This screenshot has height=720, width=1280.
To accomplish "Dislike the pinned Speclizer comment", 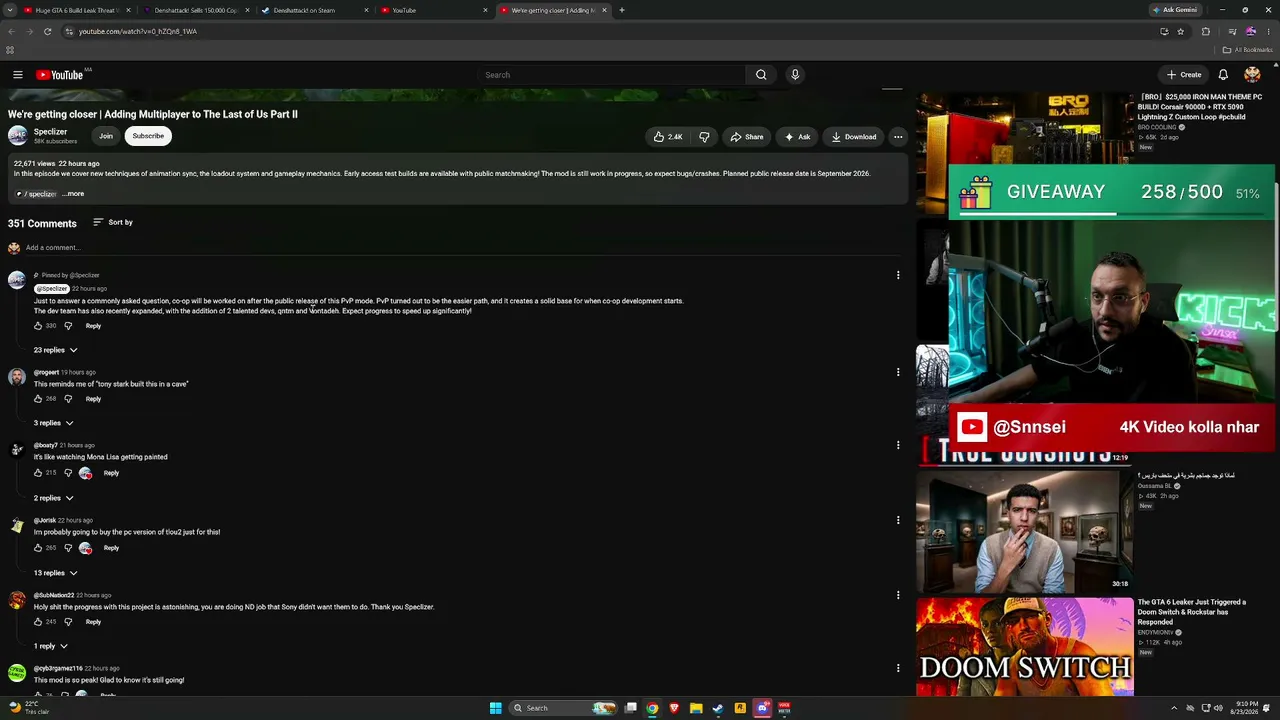I will point(68,326).
